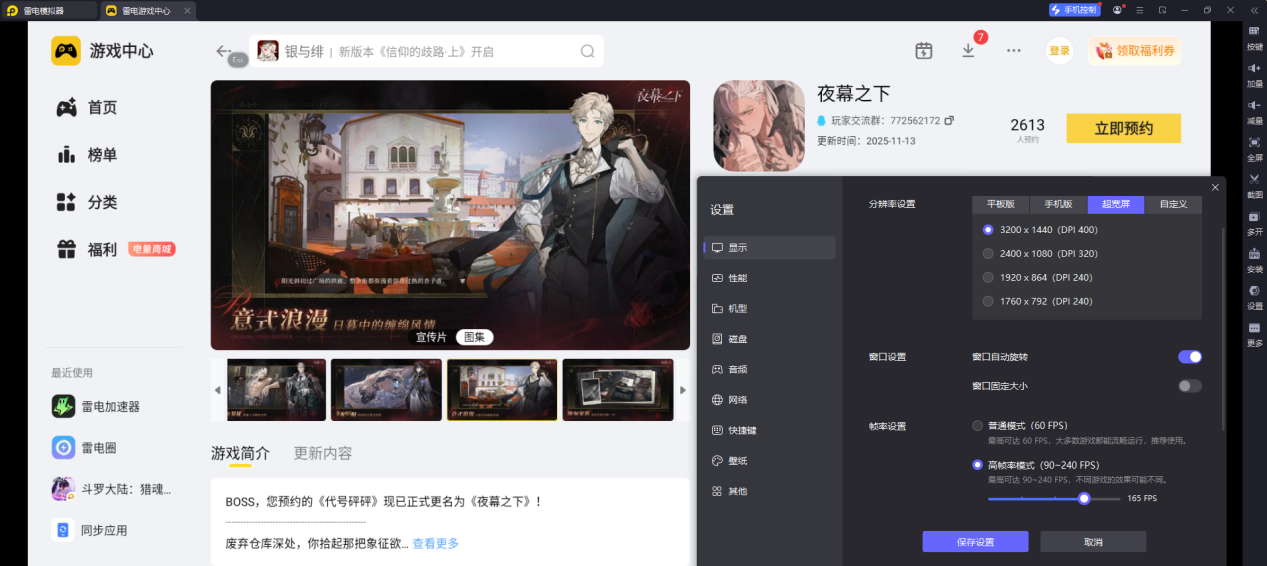
Task: Open 快捷键 settings section
Action: point(769,430)
